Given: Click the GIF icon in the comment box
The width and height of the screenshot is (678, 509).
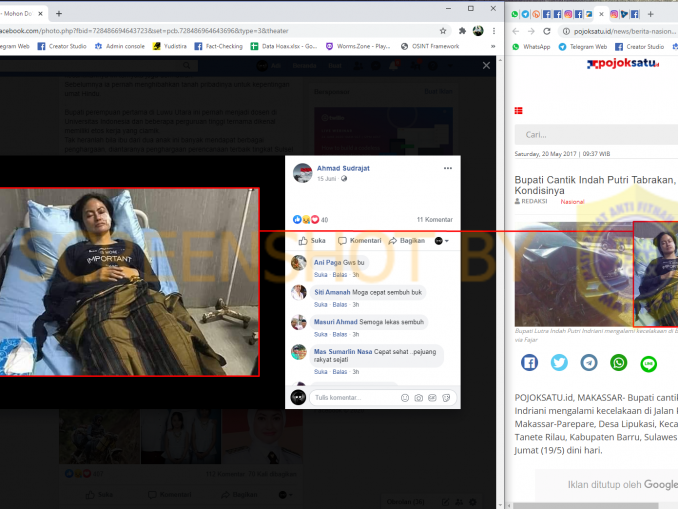Looking at the screenshot, I should pyautogui.click(x=432, y=398).
